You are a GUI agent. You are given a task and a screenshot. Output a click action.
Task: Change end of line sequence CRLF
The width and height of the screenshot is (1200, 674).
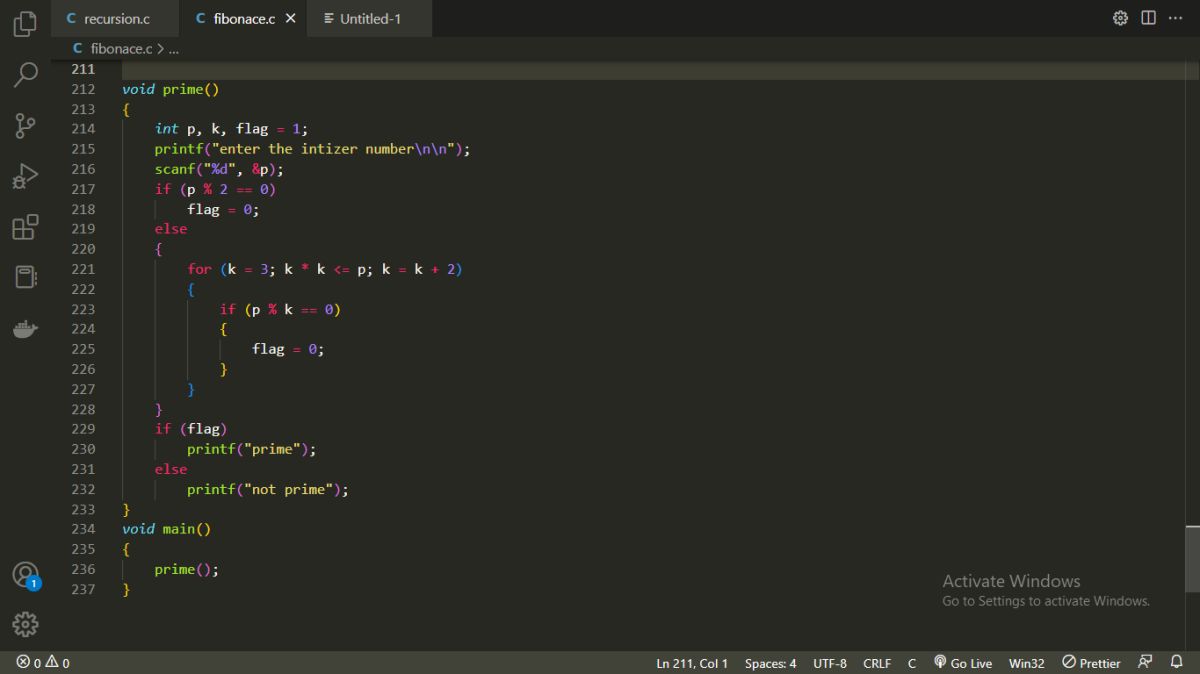pyautogui.click(x=877, y=663)
